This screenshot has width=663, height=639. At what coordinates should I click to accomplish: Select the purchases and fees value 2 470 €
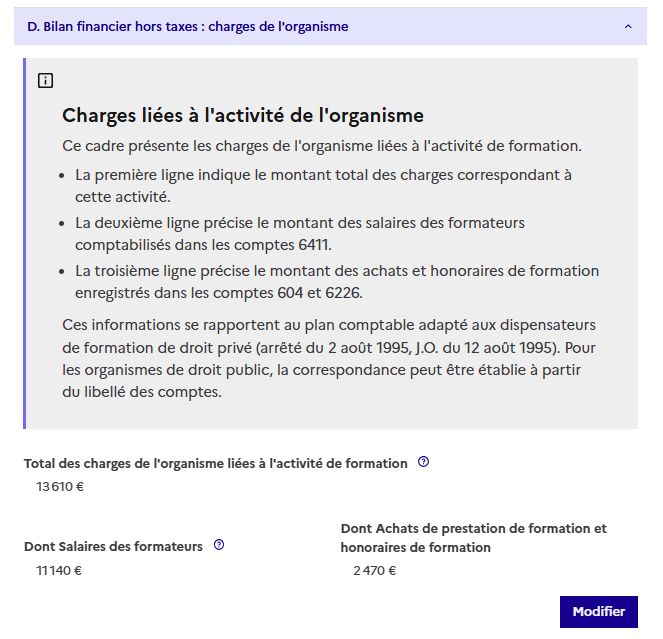click(374, 571)
